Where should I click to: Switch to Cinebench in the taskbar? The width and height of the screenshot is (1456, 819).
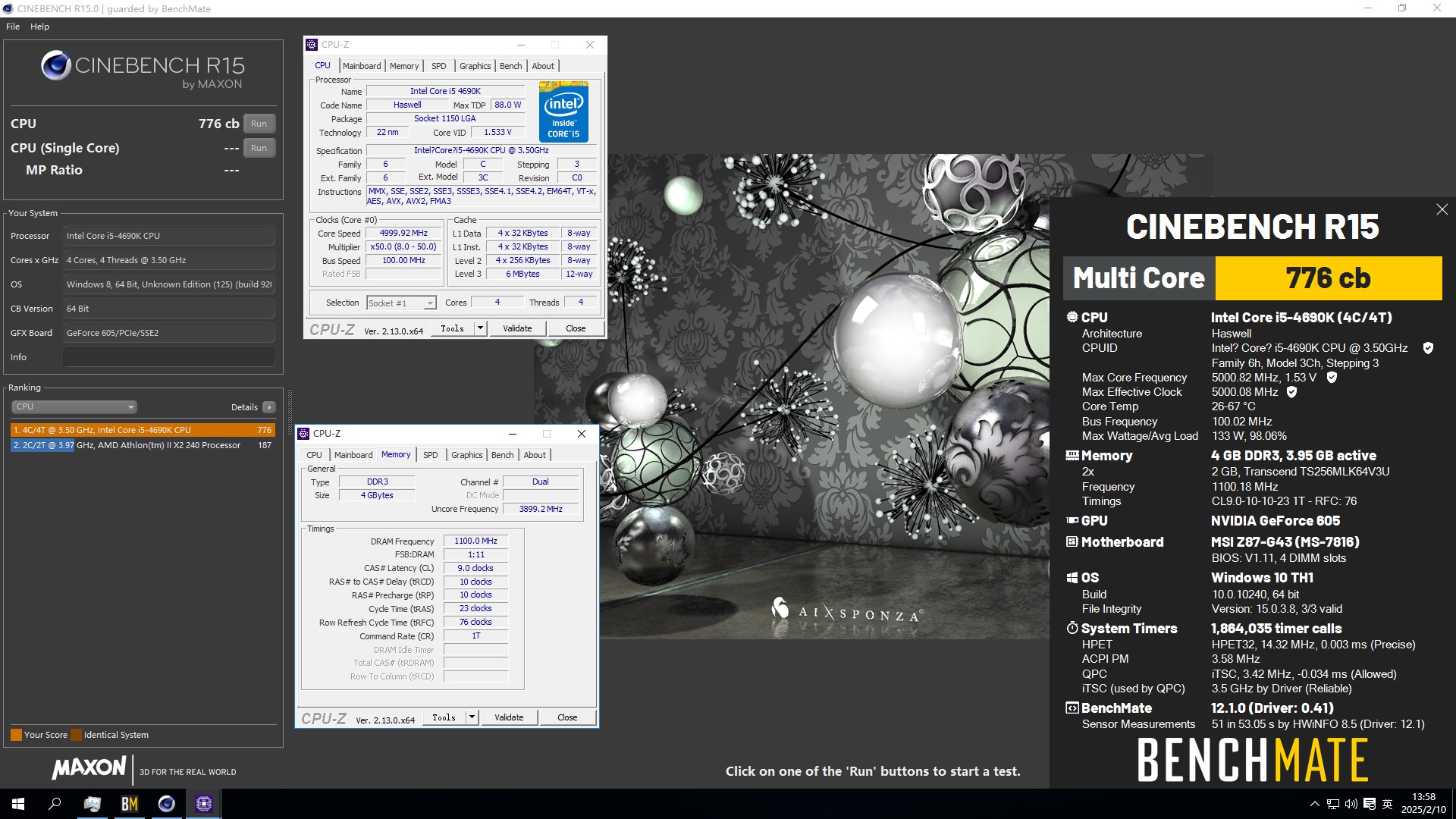click(x=167, y=804)
